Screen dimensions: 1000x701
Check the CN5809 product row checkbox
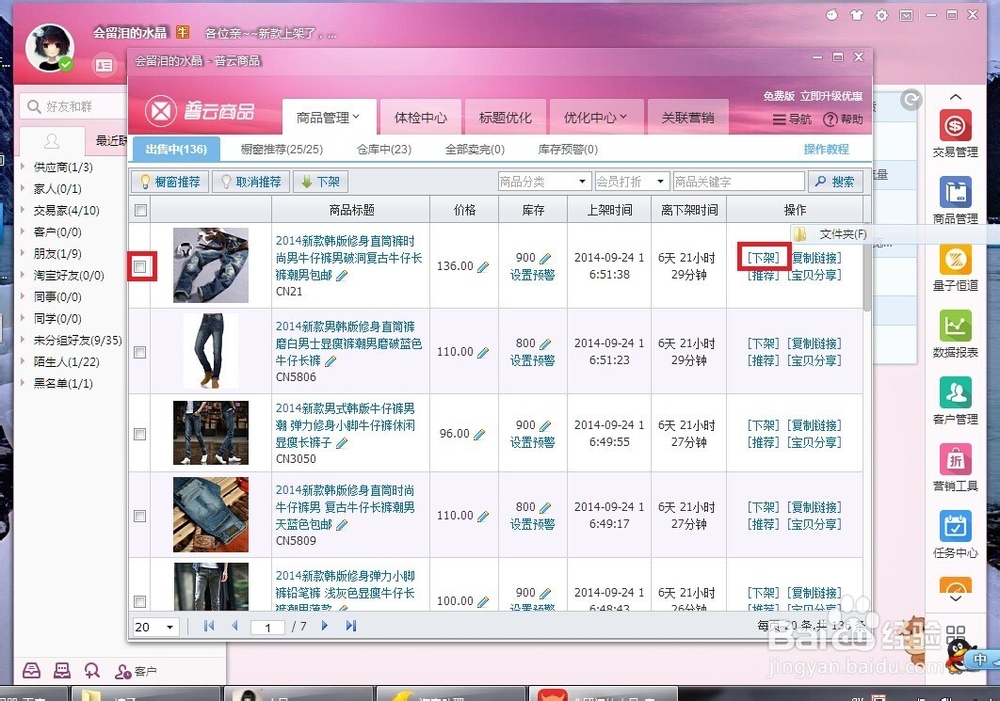coord(140,515)
